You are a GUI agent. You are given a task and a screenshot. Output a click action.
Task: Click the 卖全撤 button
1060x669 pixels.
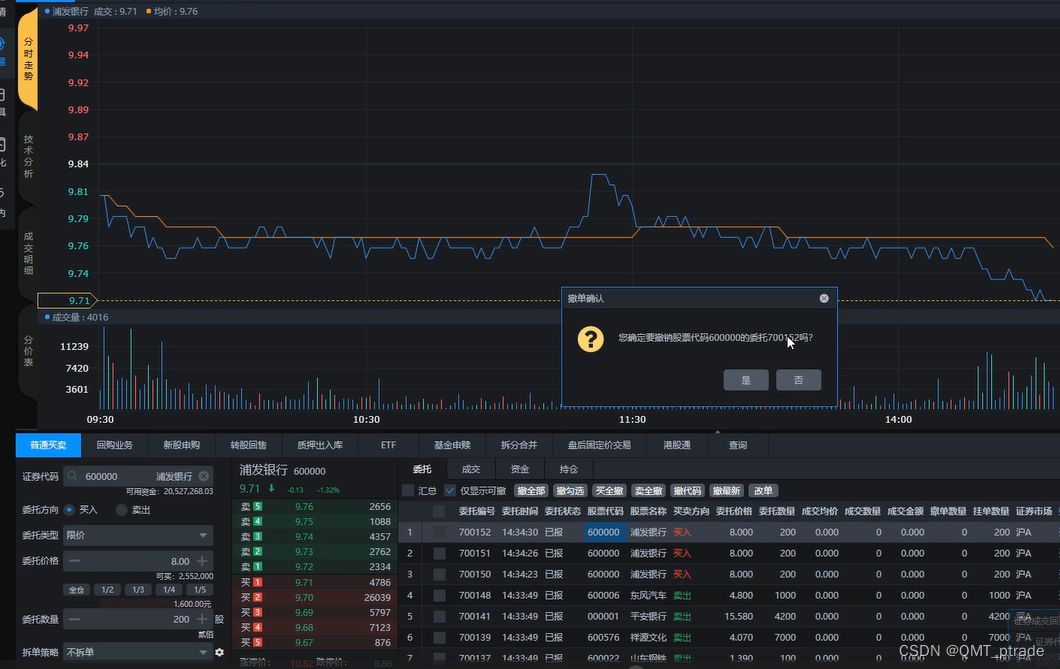click(x=648, y=491)
